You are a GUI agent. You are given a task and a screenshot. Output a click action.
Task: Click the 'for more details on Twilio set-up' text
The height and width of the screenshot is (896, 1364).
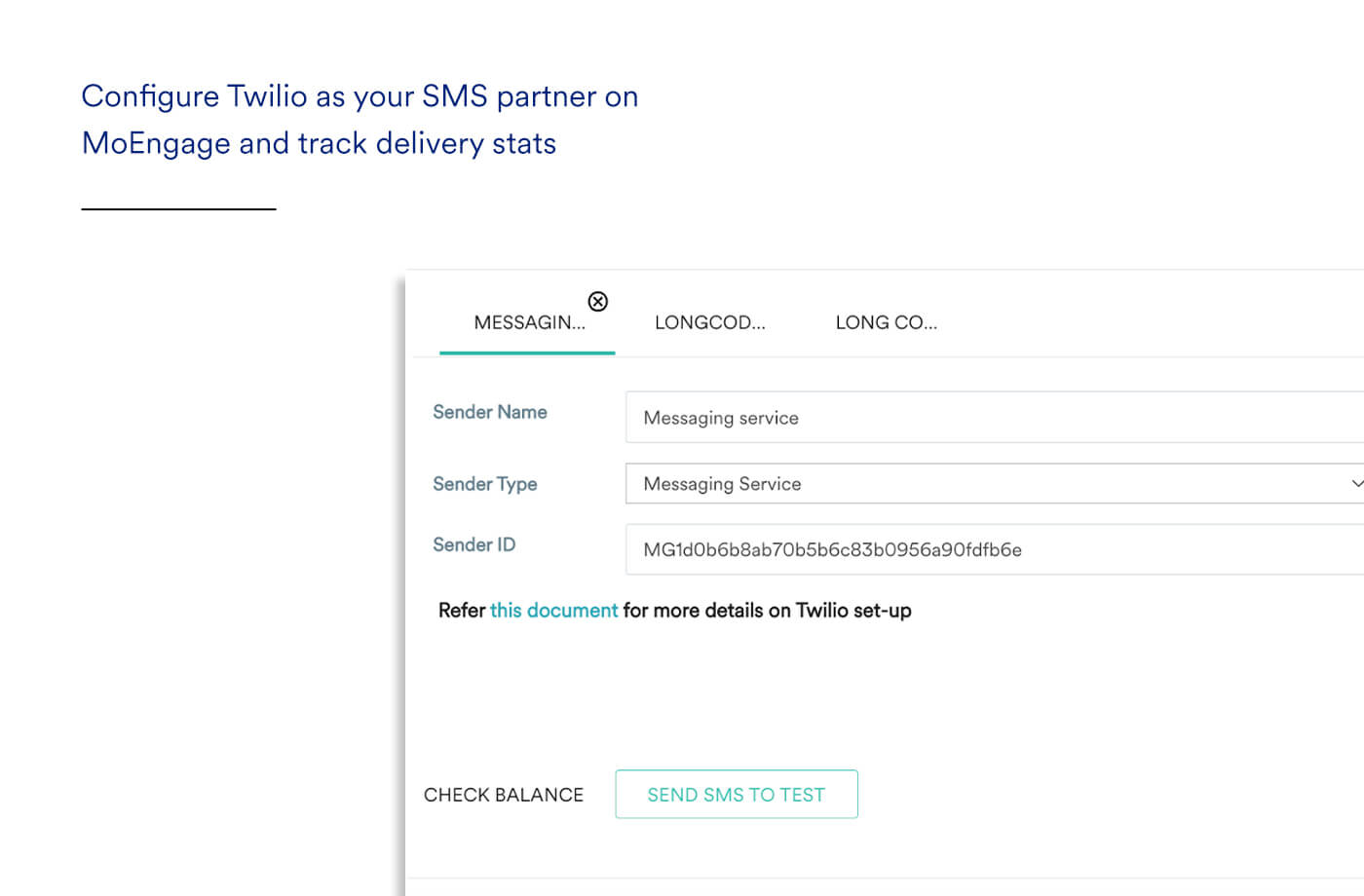(768, 611)
